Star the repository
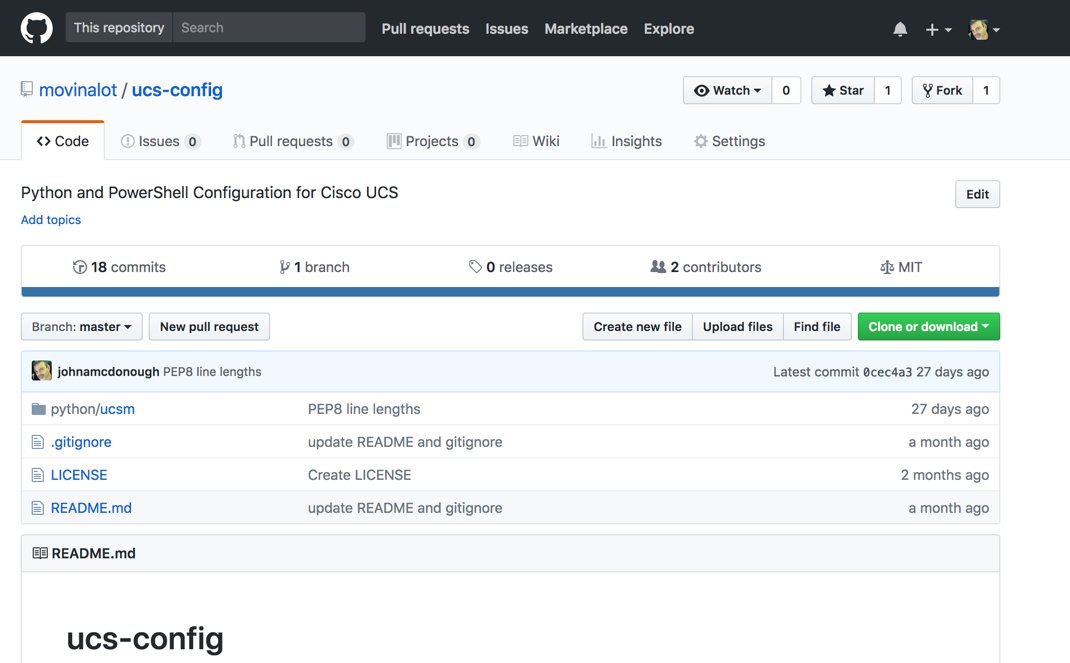1070x663 pixels. point(843,90)
